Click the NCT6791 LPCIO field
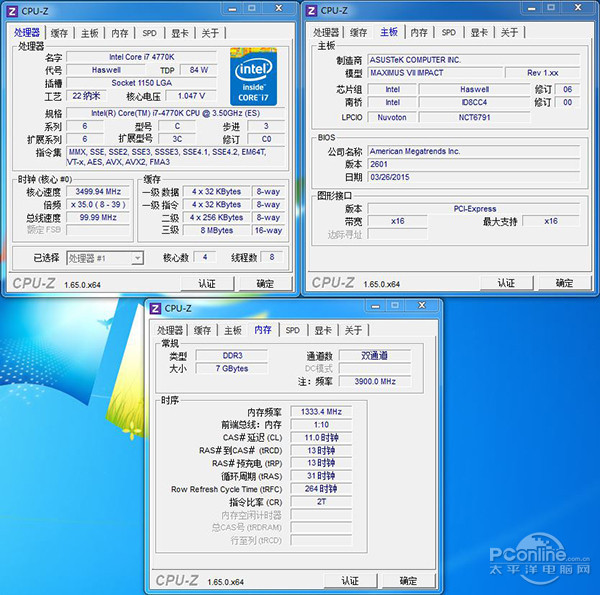The width and height of the screenshot is (600, 595). (474, 117)
